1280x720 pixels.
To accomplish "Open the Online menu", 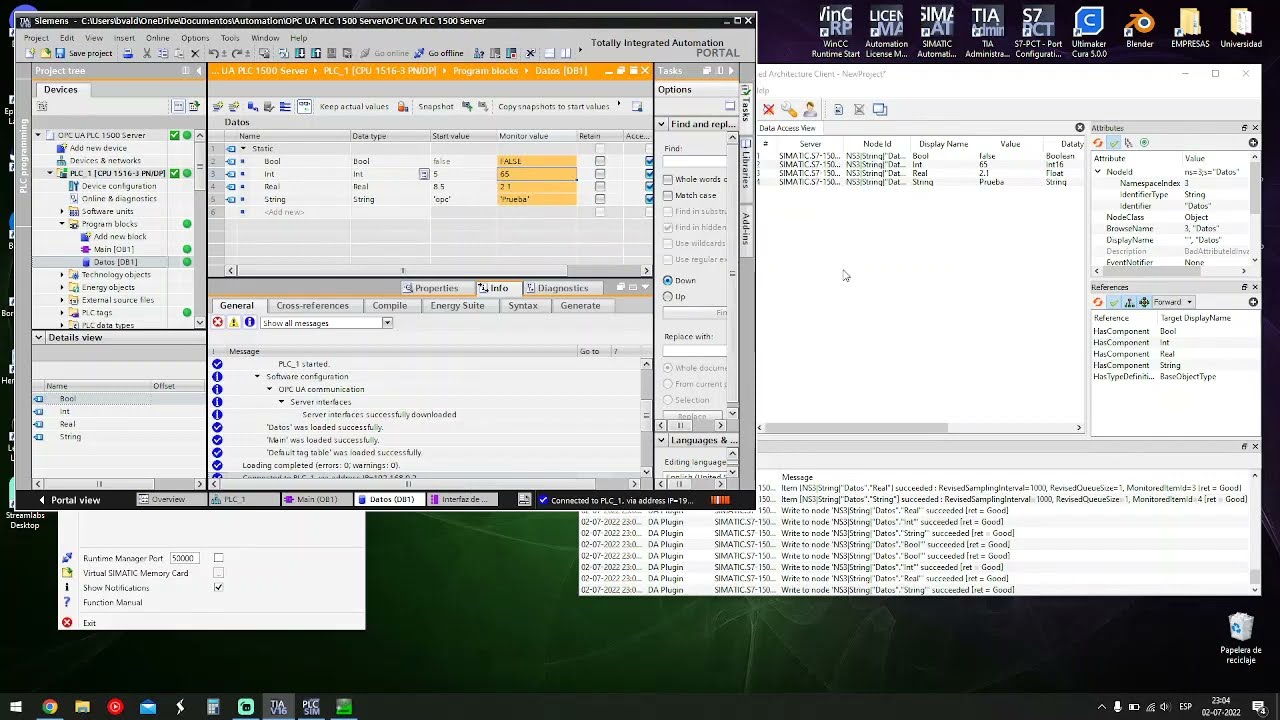I will coord(158,38).
